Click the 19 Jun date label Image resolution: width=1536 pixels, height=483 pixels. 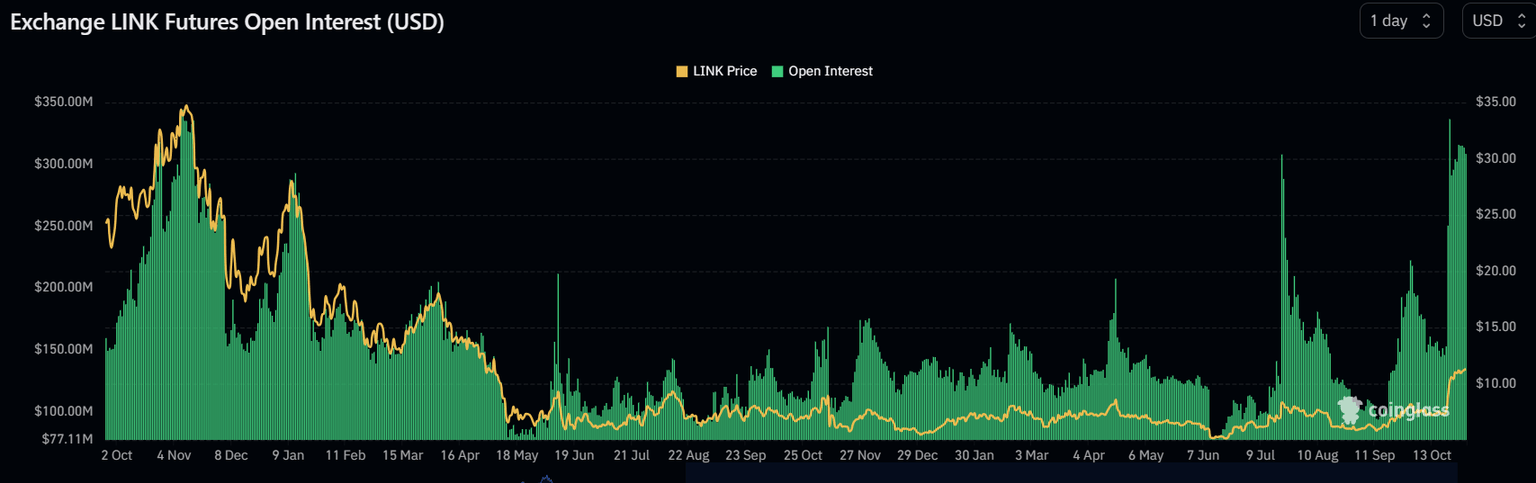575,455
